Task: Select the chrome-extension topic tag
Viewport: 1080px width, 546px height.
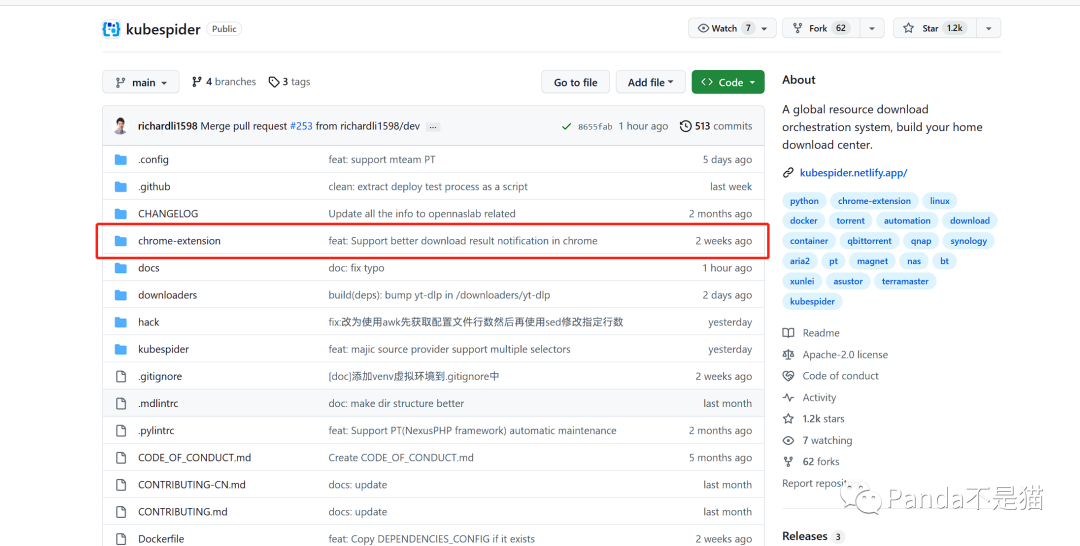Action: point(874,201)
